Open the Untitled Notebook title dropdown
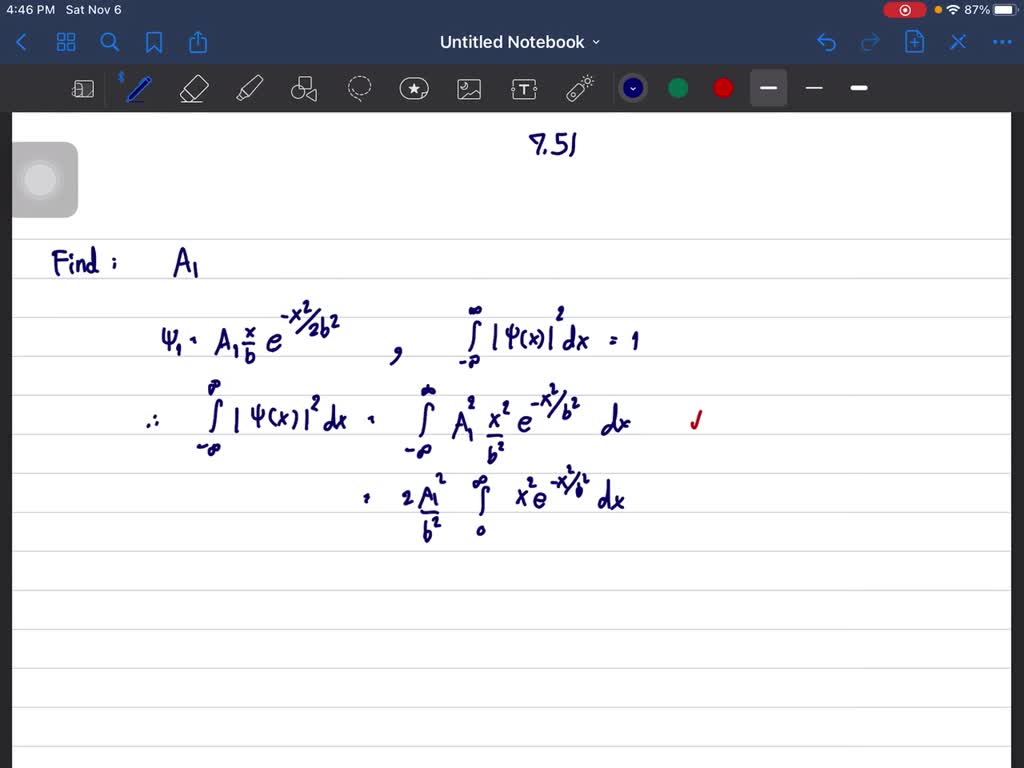1024x768 pixels. coord(596,42)
